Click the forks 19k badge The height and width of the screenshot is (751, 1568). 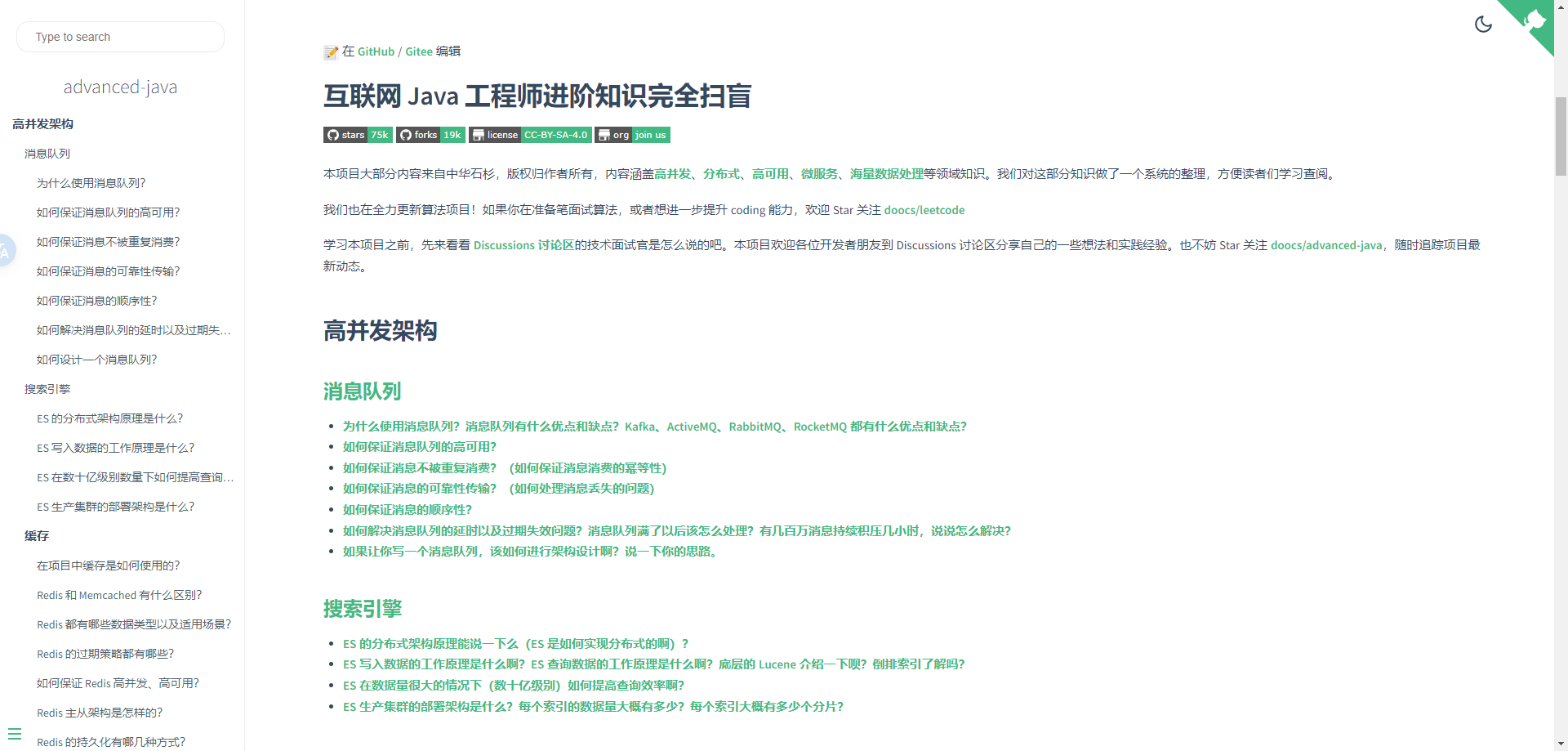click(430, 135)
